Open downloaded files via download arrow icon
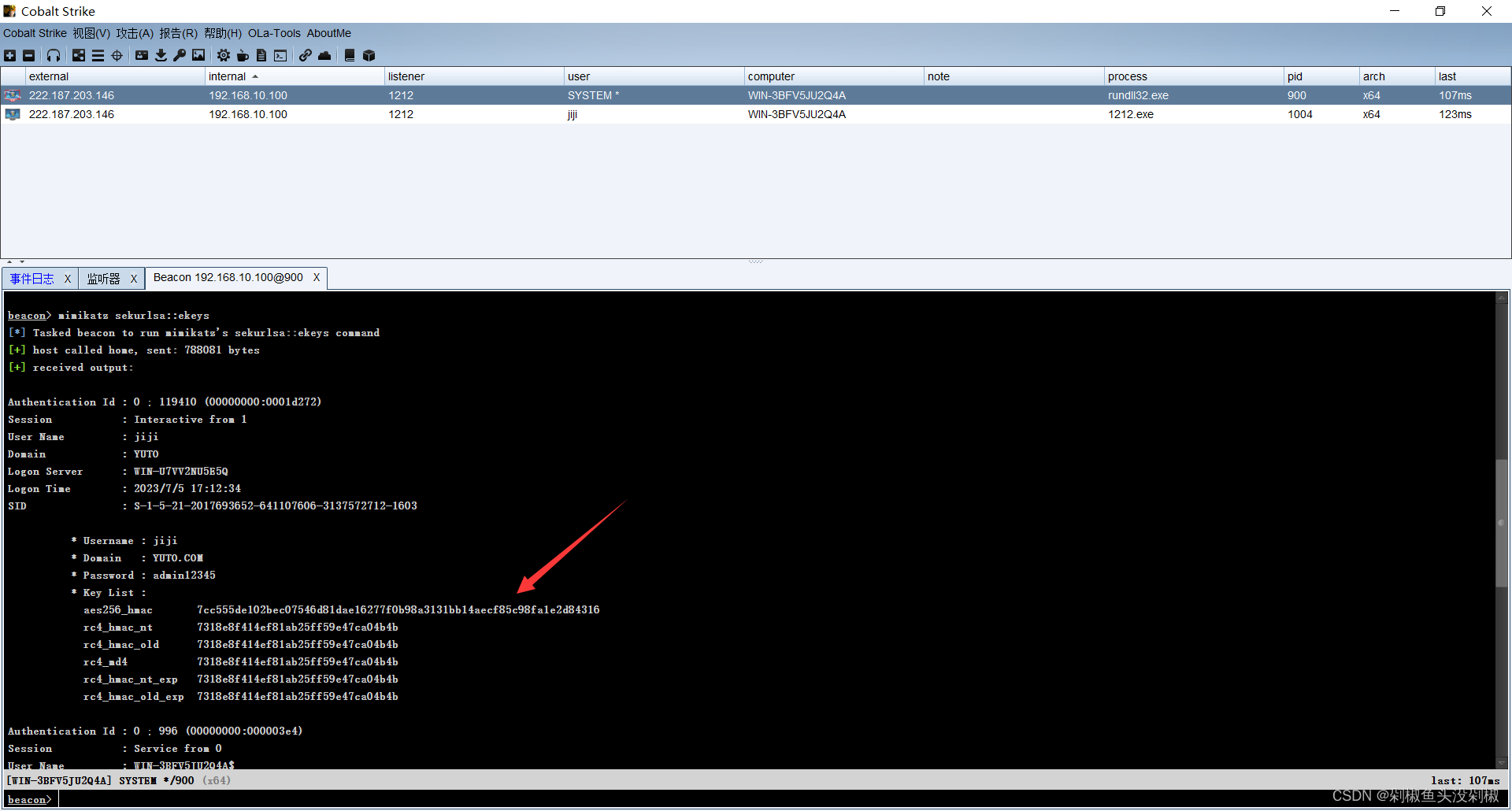The width and height of the screenshot is (1512, 811). (161, 55)
